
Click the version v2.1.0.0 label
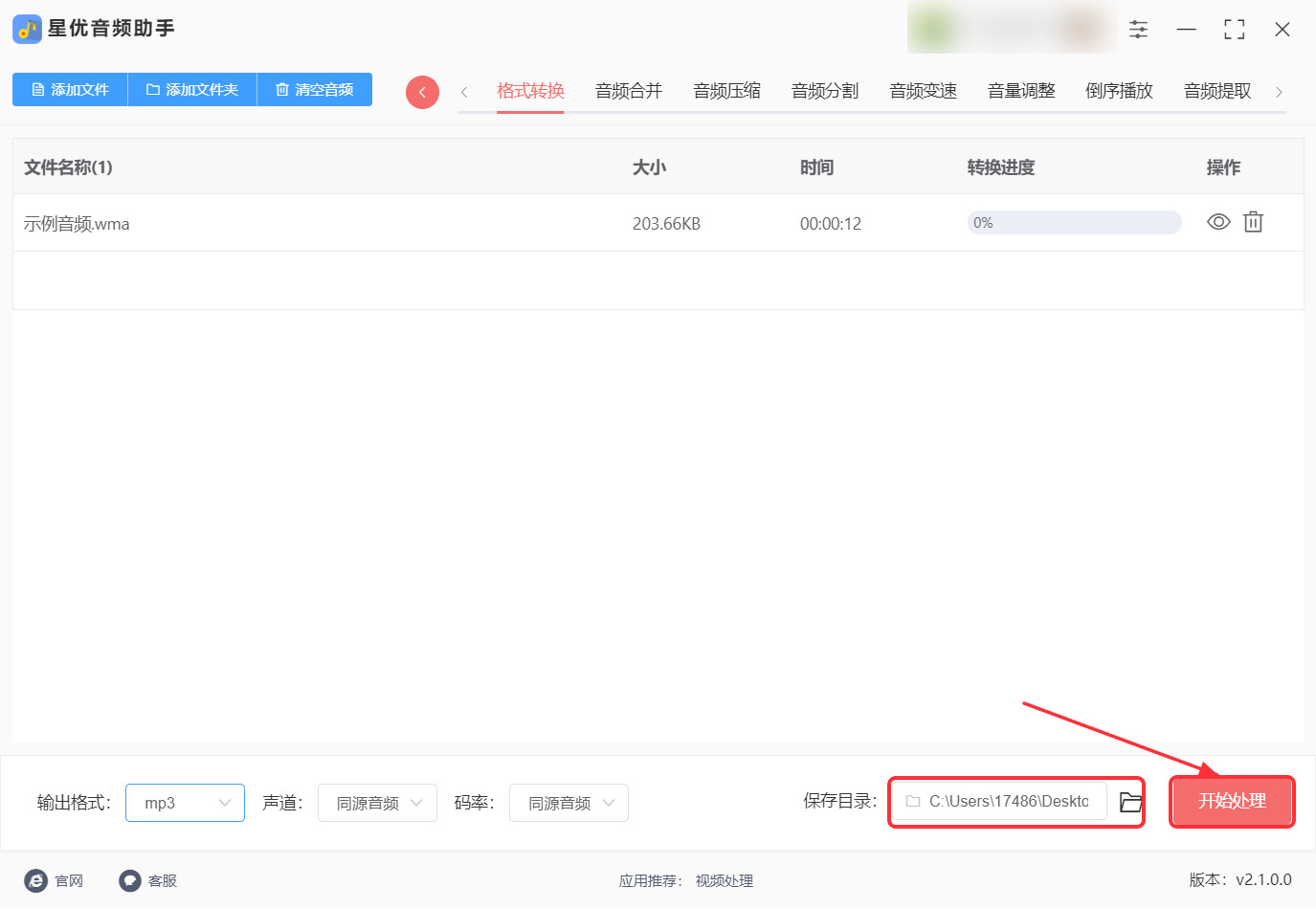(1240, 879)
